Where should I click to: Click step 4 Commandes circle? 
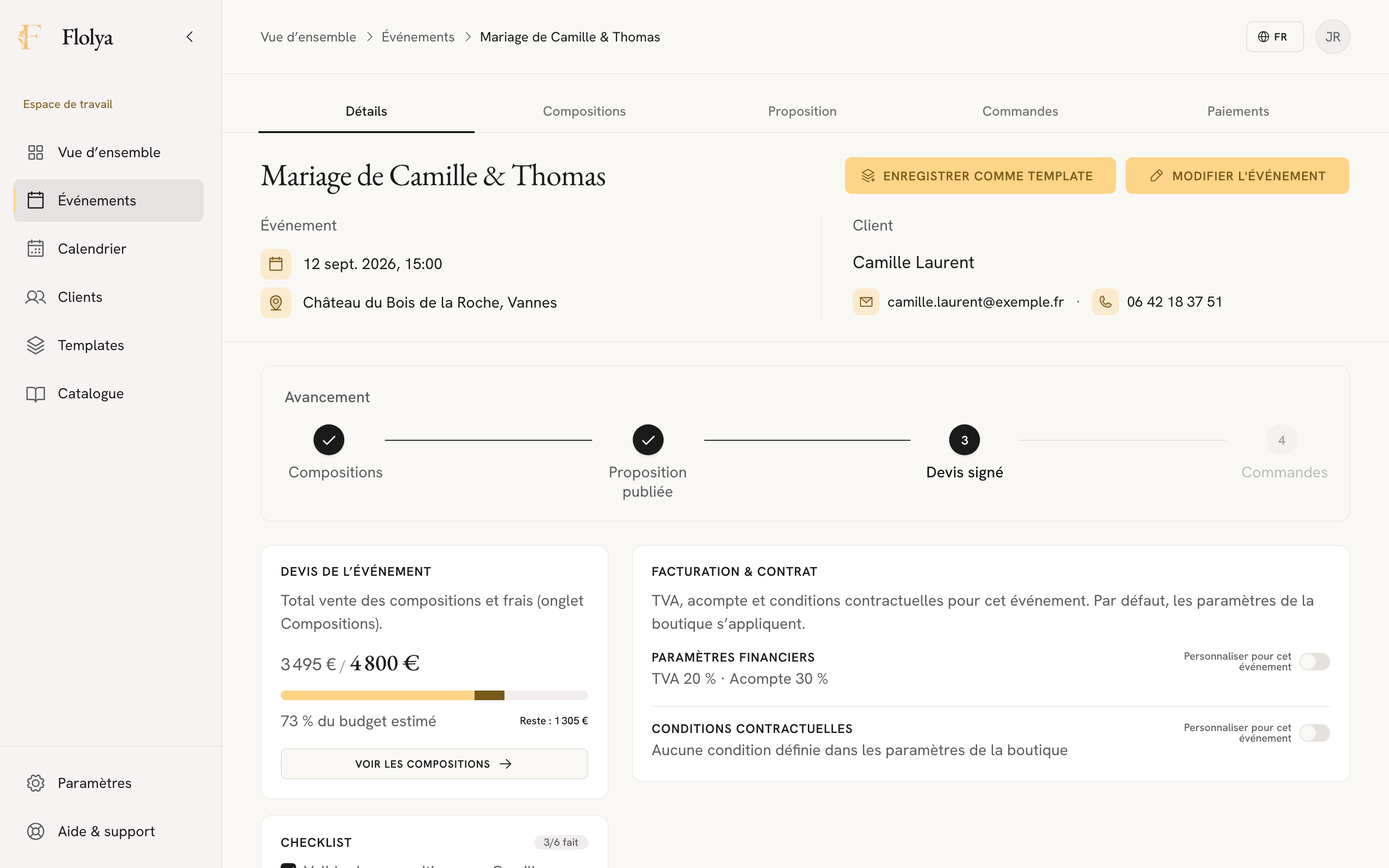coord(1281,440)
